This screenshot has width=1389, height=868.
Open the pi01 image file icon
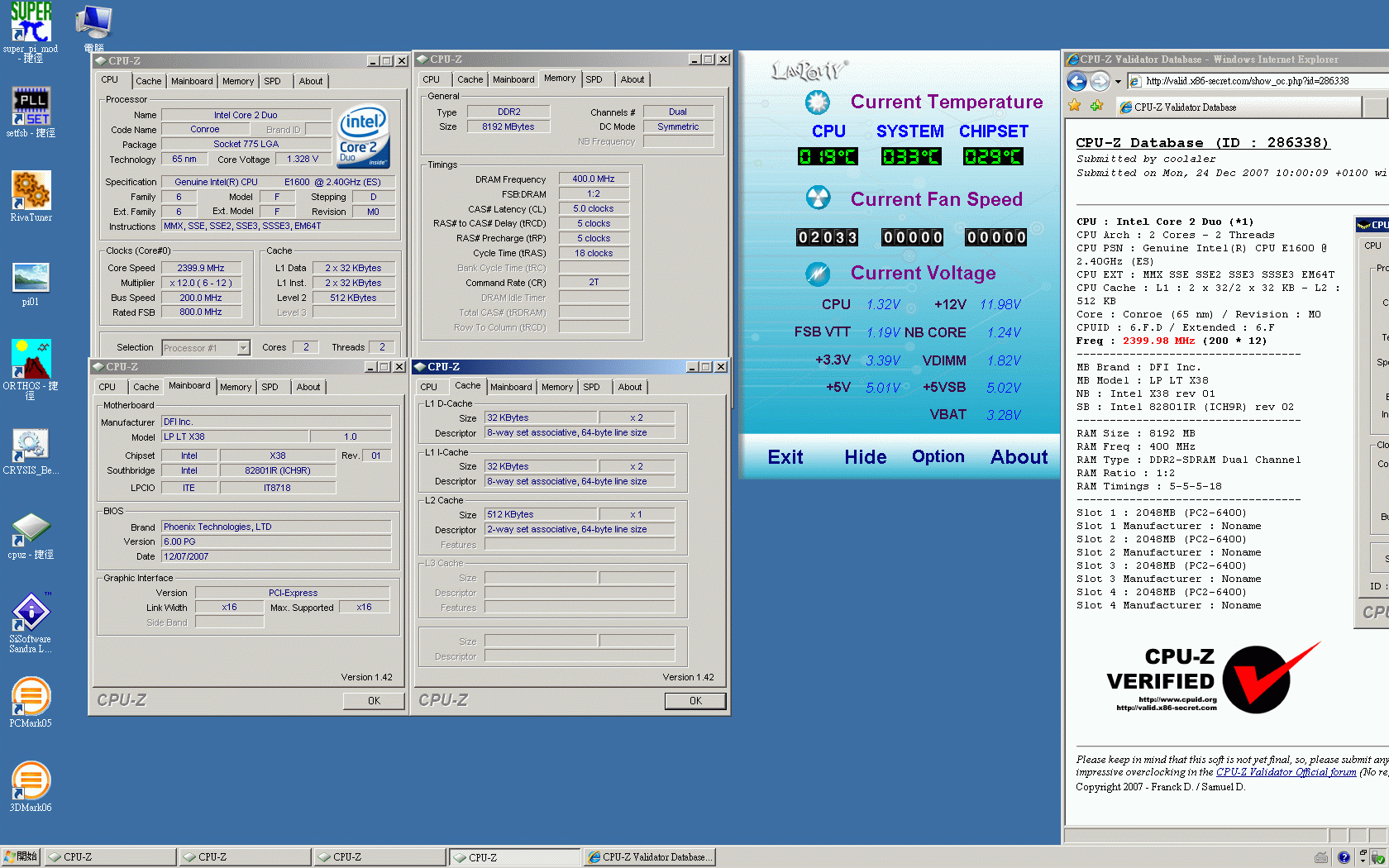coord(31,284)
